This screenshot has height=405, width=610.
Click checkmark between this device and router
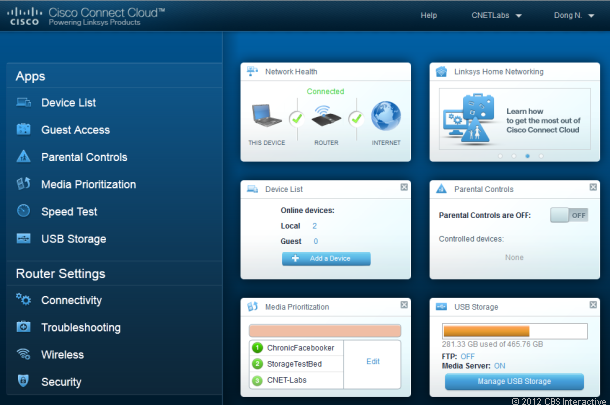click(297, 119)
